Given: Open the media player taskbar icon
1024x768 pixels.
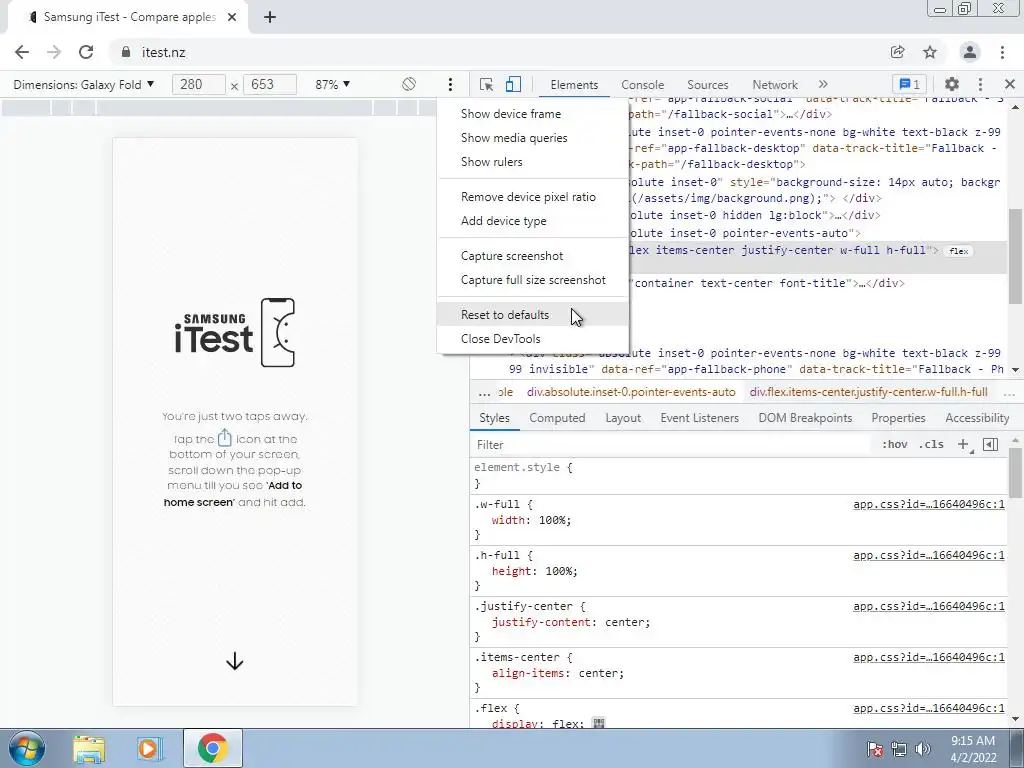Looking at the screenshot, I should 148,749.
